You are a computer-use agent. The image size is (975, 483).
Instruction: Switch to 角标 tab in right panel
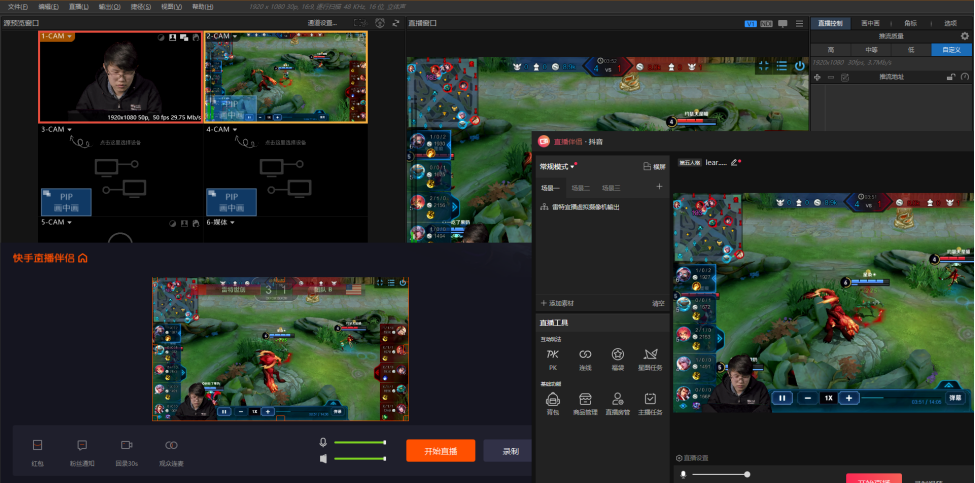point(910,23)
